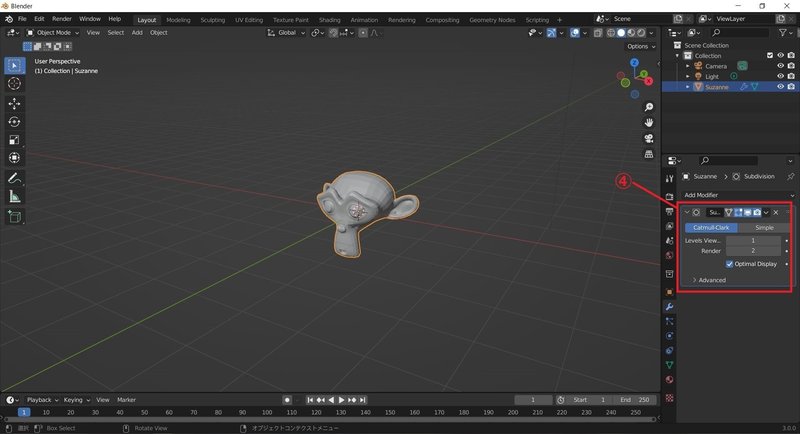Image resolution: width=800 pixels, height=434 pixels.
Task: Uncheck Optimal Display checkbox
Action: click(729, 264)
